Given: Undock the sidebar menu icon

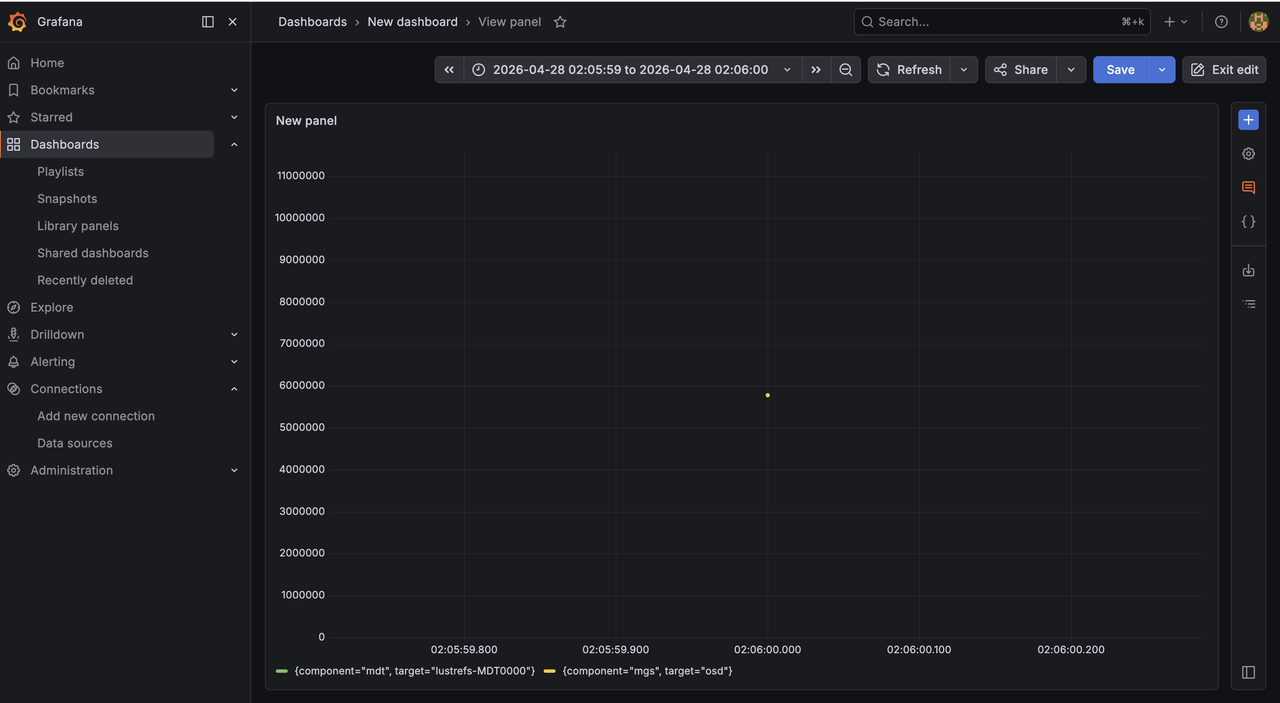Looking at the screenshot, I should pyautogui.click(x=208, y=21).
